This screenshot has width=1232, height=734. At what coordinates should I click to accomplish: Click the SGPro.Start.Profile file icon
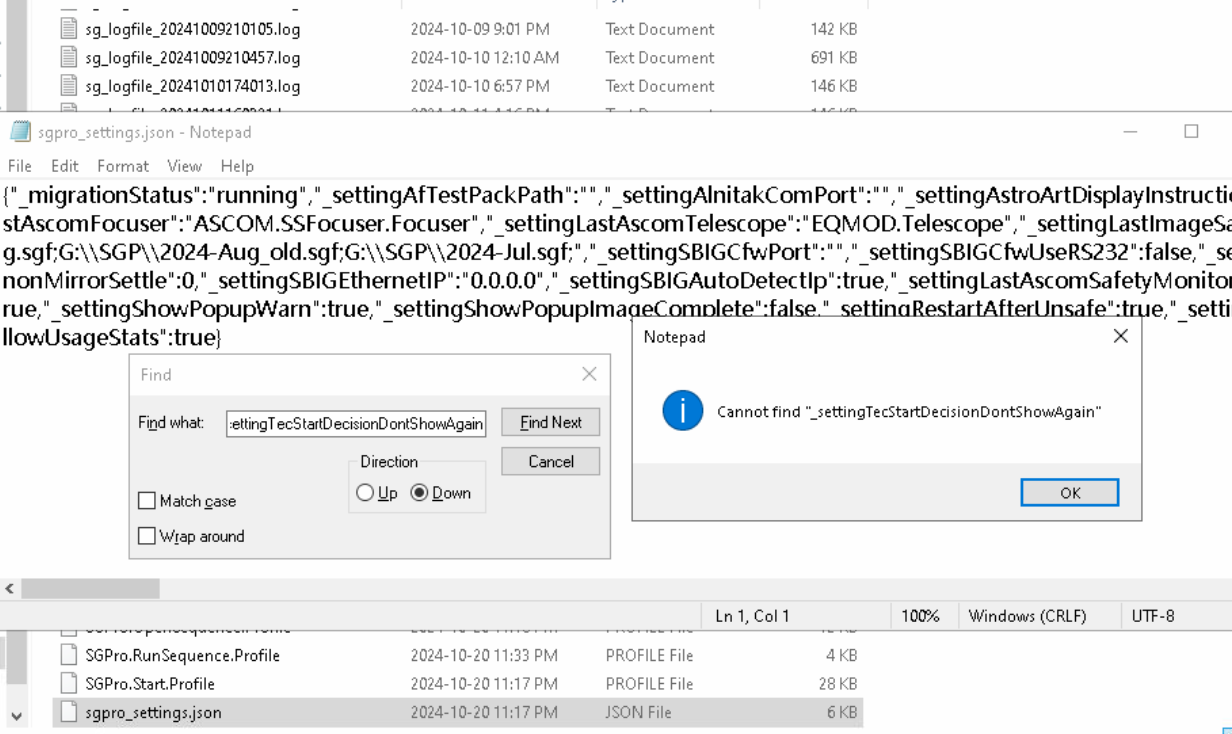coord(68,683)
